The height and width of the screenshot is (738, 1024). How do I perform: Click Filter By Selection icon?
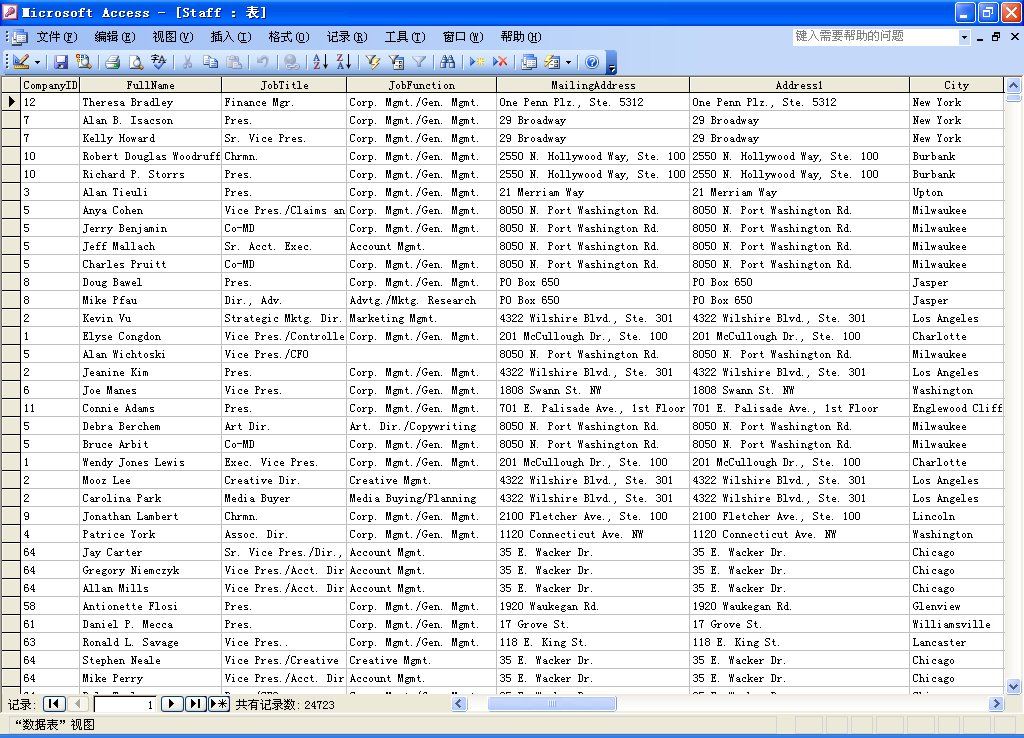click(374, 62)
